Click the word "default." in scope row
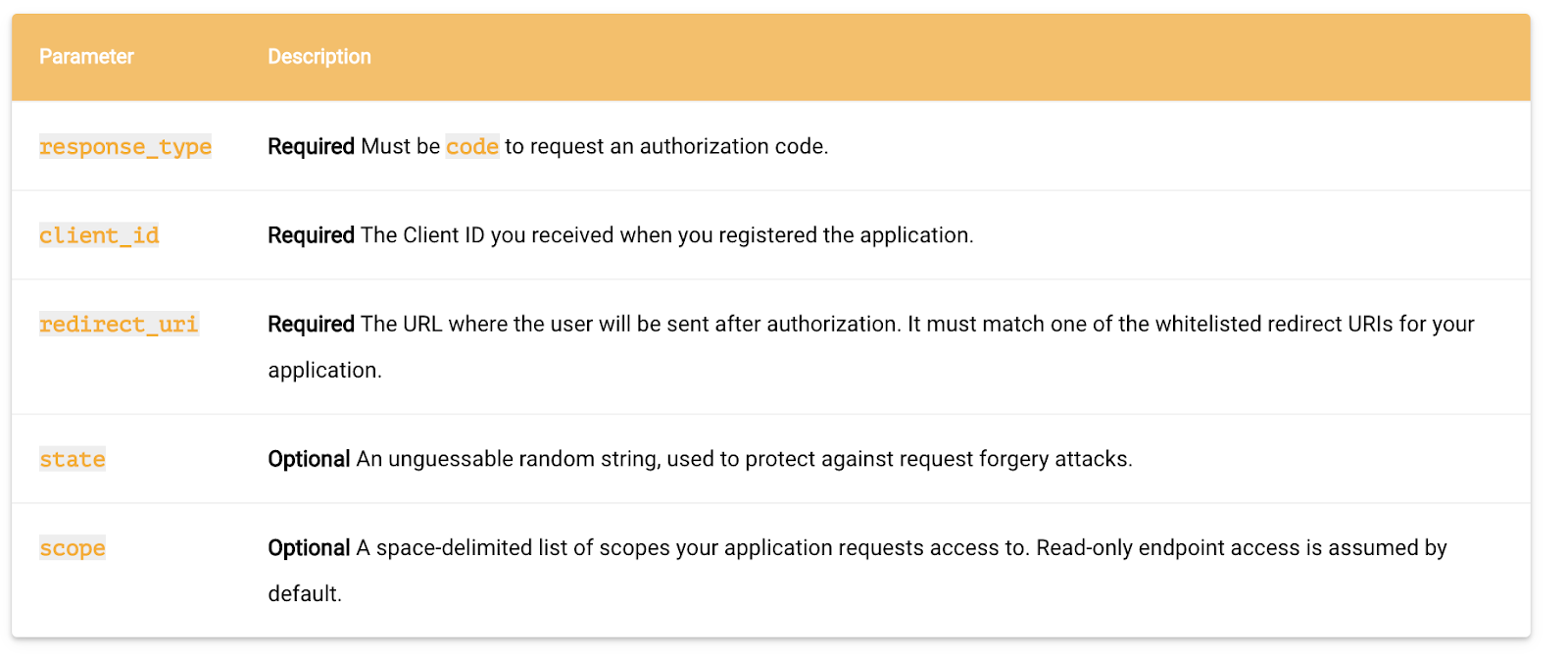 coord(305,594)
